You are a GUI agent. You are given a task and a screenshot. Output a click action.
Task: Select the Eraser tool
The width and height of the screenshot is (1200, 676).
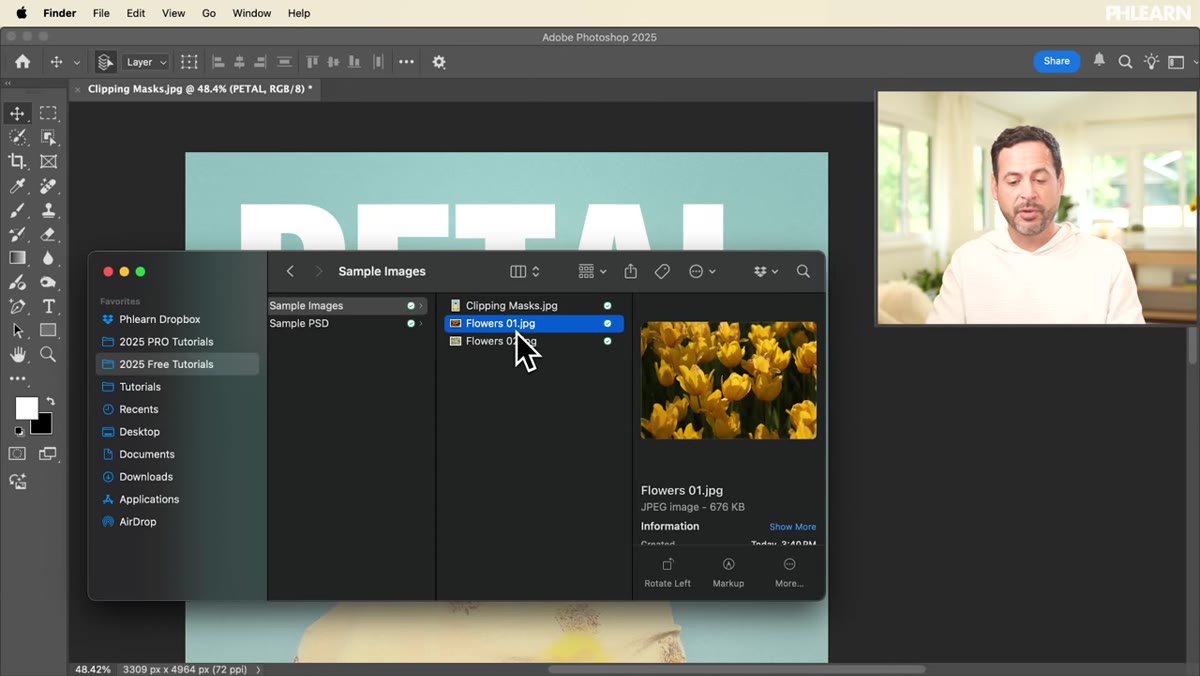coord(48,234)
